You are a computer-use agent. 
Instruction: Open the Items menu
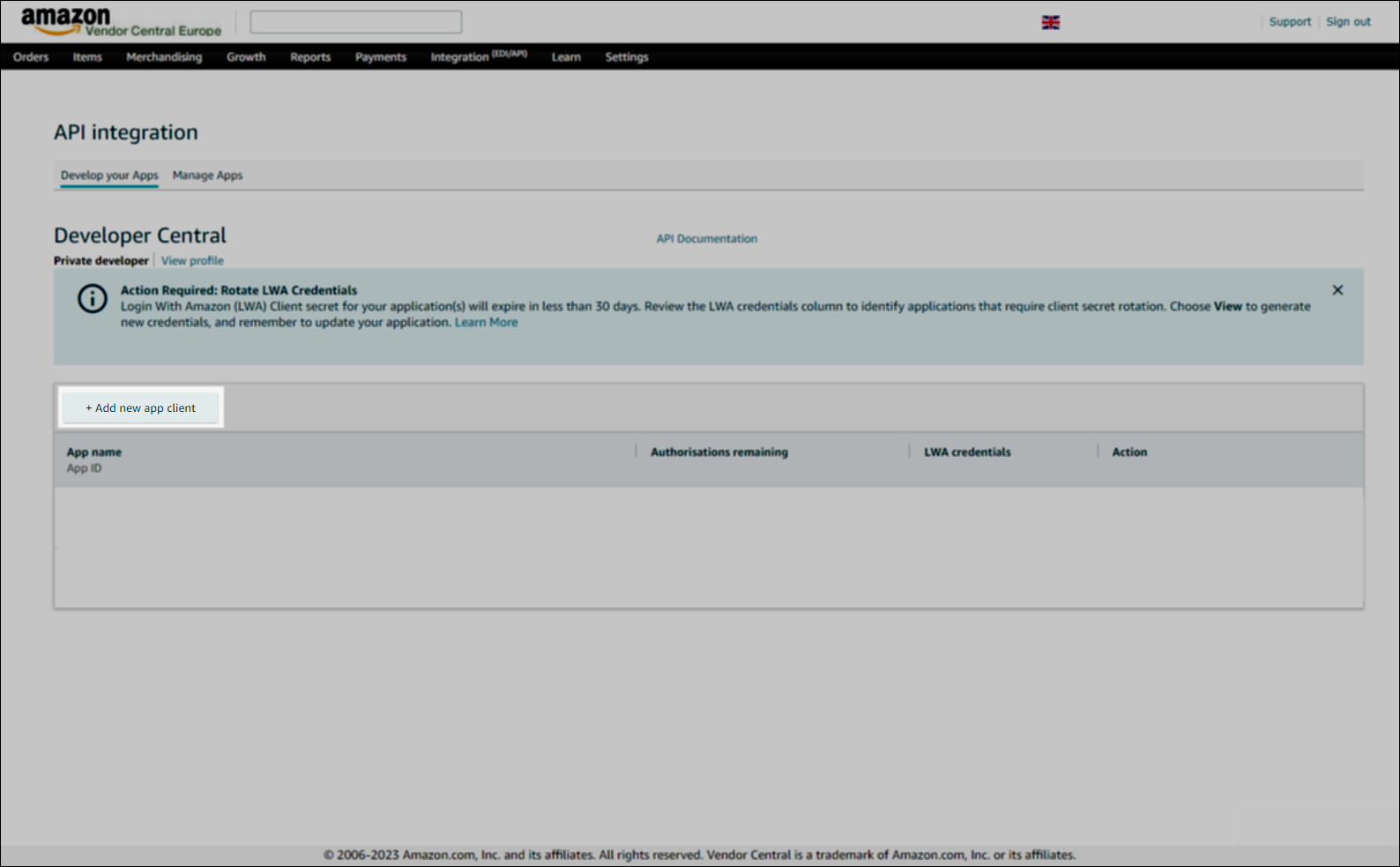[x=87, y=57]
